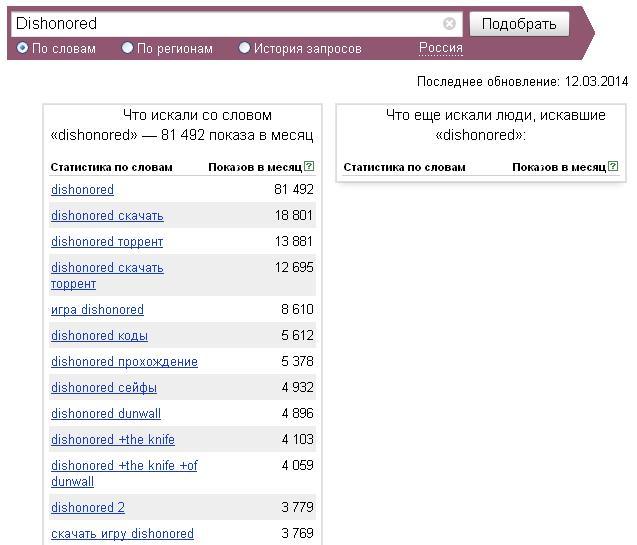The height and width of the screenshot is (545, 637).
Task: Select the 'По словам' radio button
Action: [x=22, y=48]
